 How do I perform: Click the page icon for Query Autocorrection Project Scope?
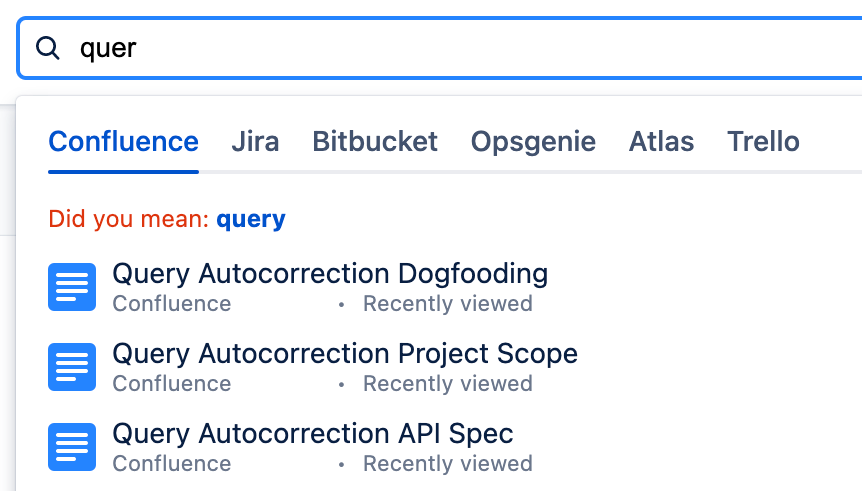pyautogui.click(x=72, y=367)
